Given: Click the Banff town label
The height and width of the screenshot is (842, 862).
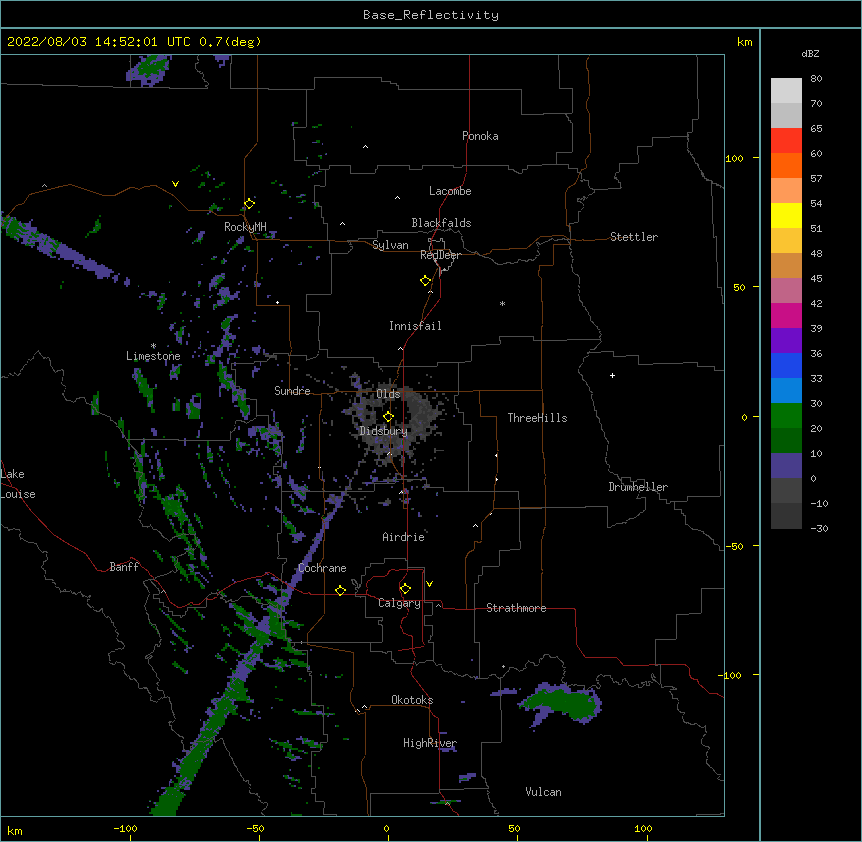Looking at the screenshot, I should (124, 567).
